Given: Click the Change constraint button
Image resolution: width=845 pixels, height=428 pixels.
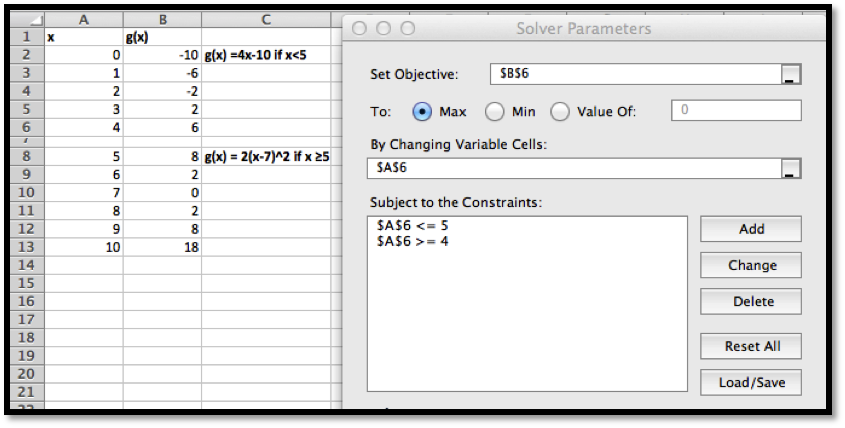Looking at the screenshot, I should tap(751, 265).
